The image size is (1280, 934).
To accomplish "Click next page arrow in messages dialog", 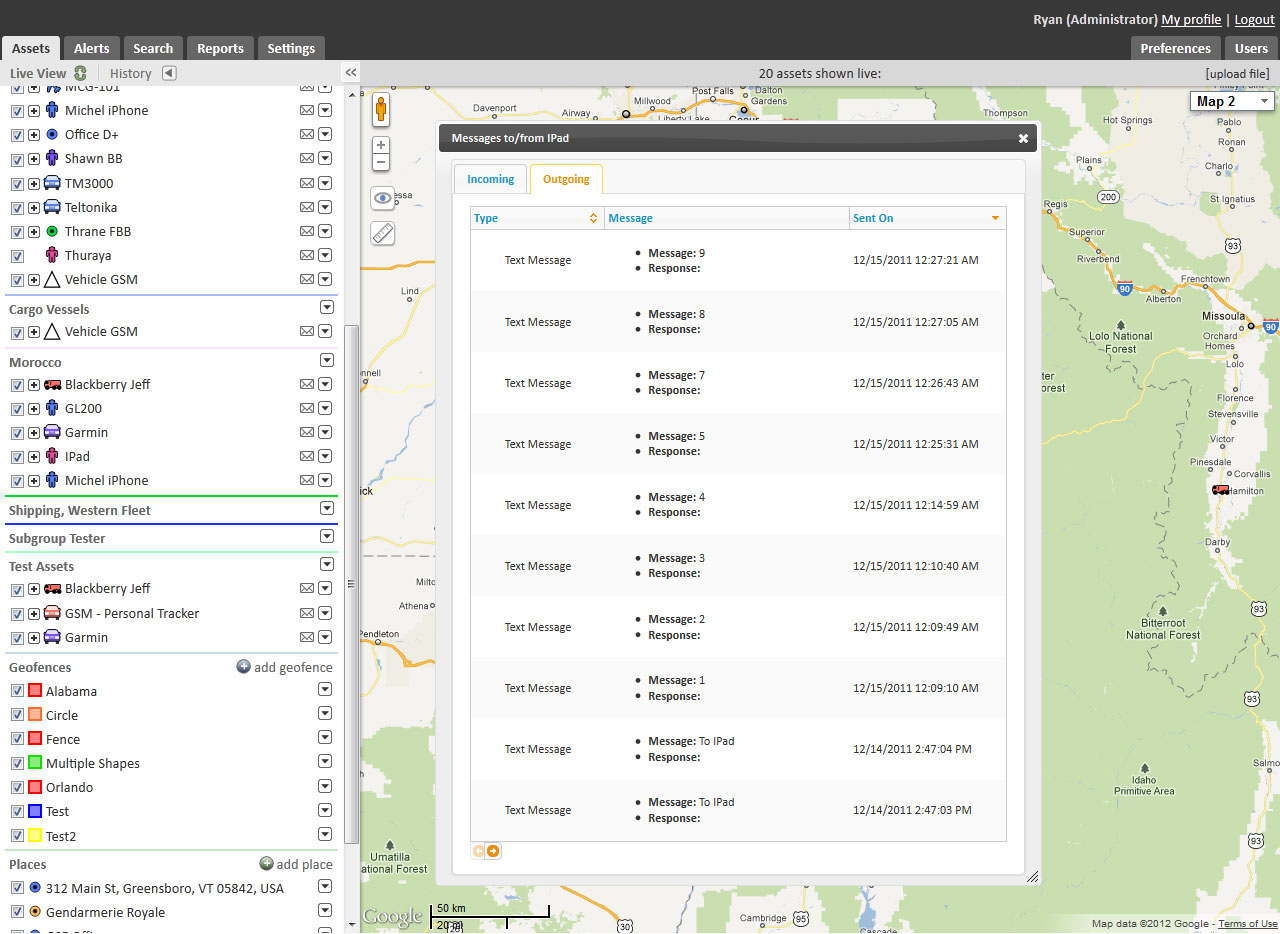I will pos(493,852).
